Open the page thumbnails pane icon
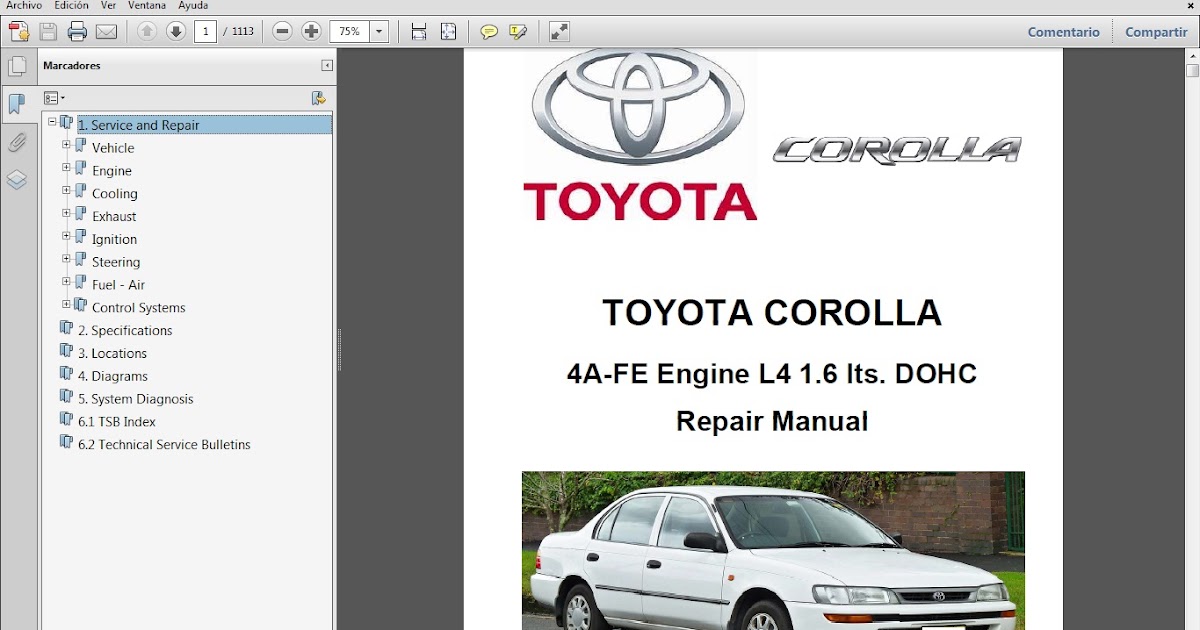The width and height of the screenshot is (1200, 630). point(17,67)
